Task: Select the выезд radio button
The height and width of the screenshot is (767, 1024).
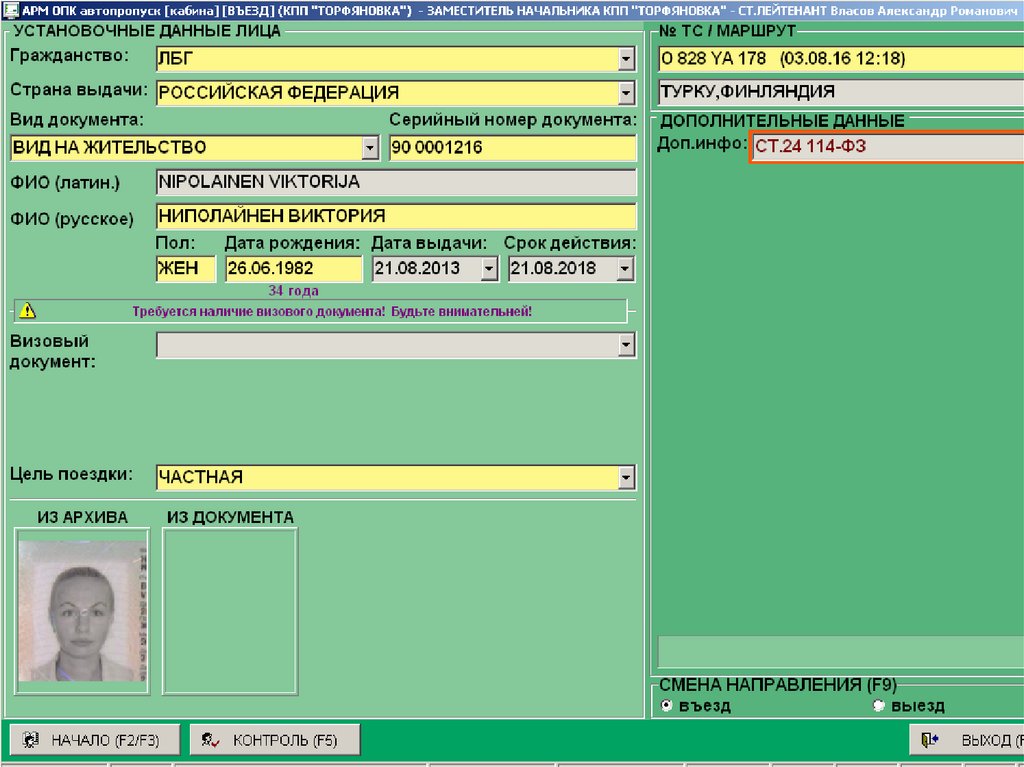Action: pos(879,706)
